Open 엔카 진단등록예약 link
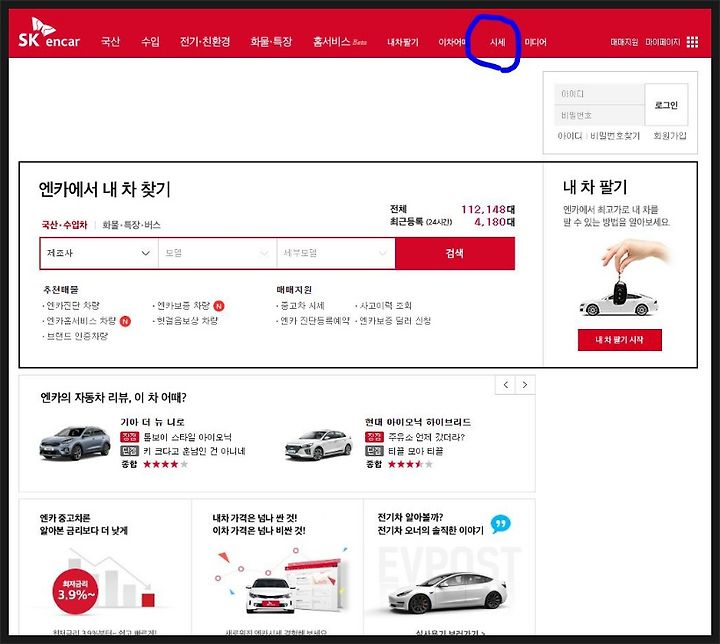Image resolution: width=720 pixels, height=644 pixels. [x=315, y=321]
